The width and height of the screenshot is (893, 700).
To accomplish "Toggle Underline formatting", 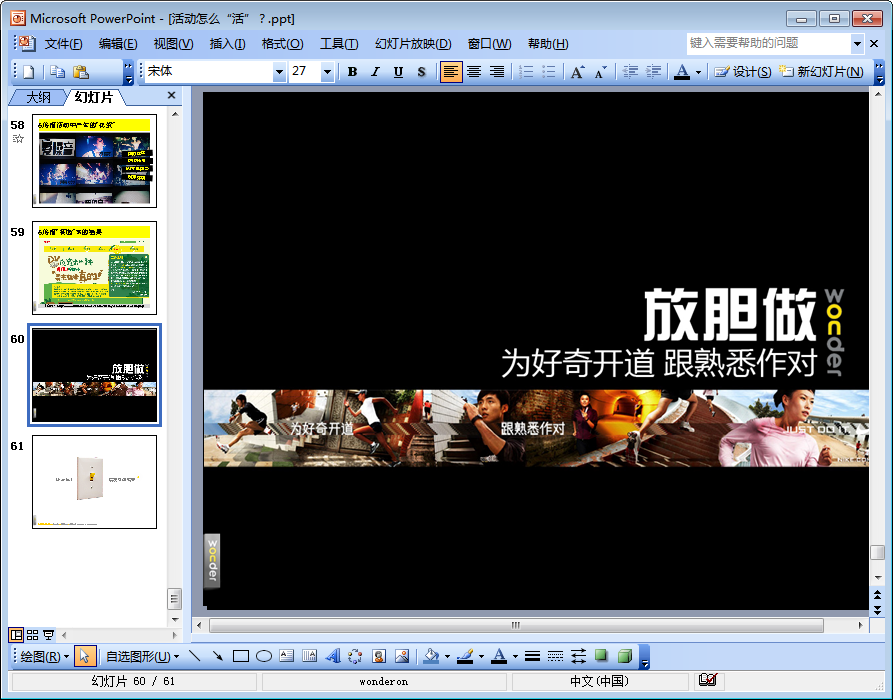I will pyautogui.click(x=398, y=72).
